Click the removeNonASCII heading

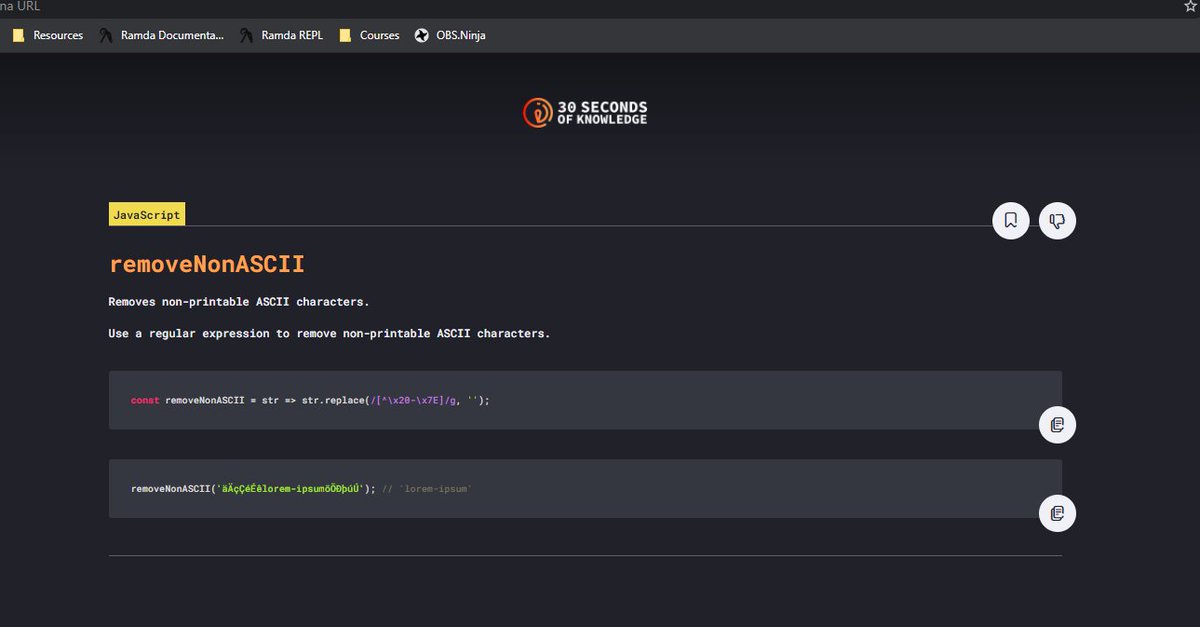coord(207,264)
